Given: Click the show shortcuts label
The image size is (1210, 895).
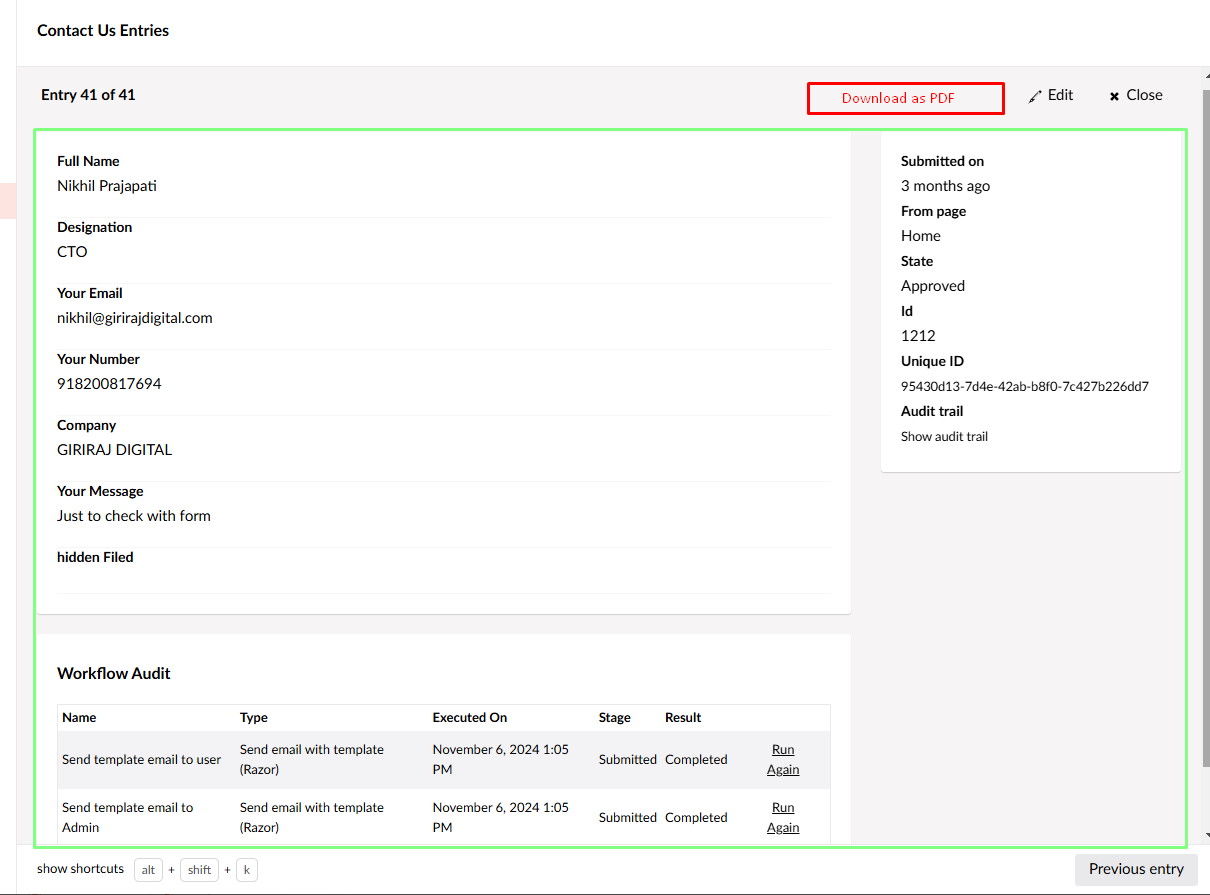Looking at the screenshot, I should [x=80, y=869].
